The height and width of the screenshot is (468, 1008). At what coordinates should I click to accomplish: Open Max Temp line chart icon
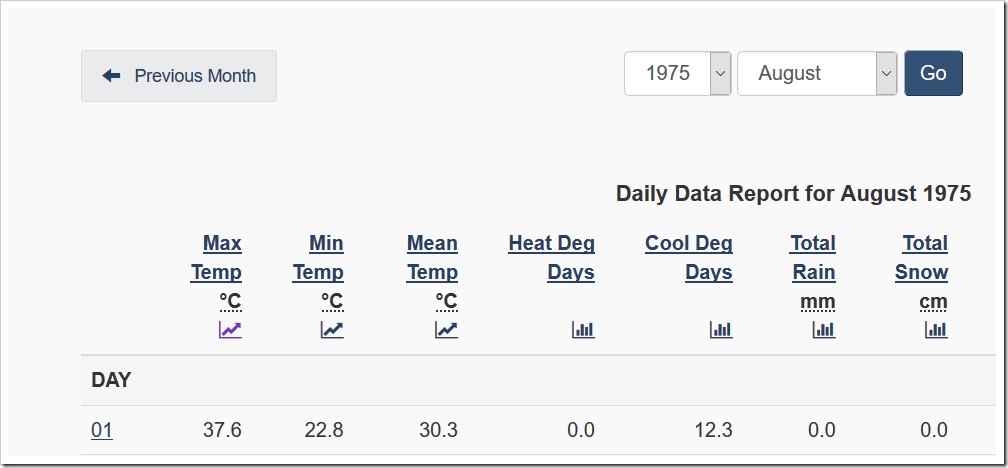pyautogui.click(x=230, y=330)
